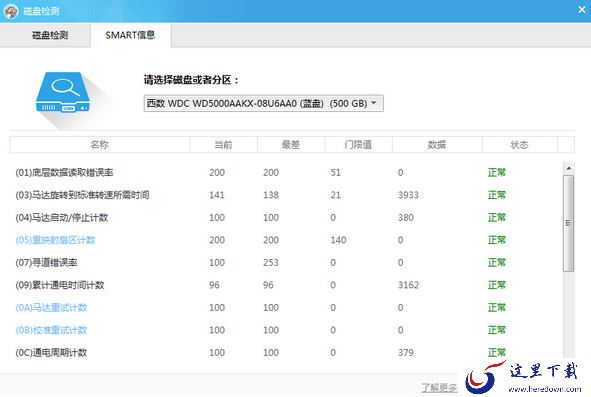Click the 请选择磁盘或者分区 label
Screen dimensions: 591x397
pos(191,80)
